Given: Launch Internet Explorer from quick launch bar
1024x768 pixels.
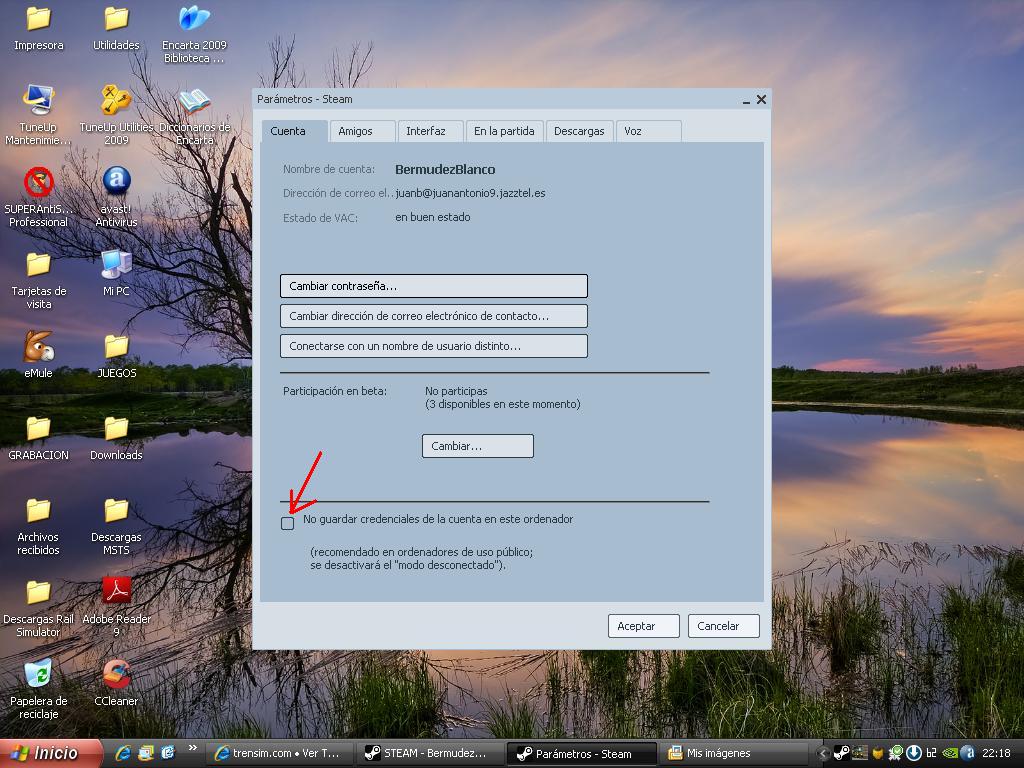Looking at the screenshot, I should [124, 753].
